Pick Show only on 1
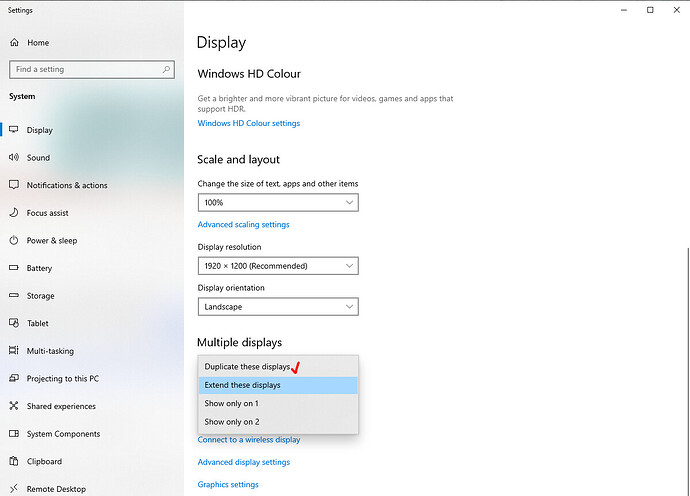 231,403
